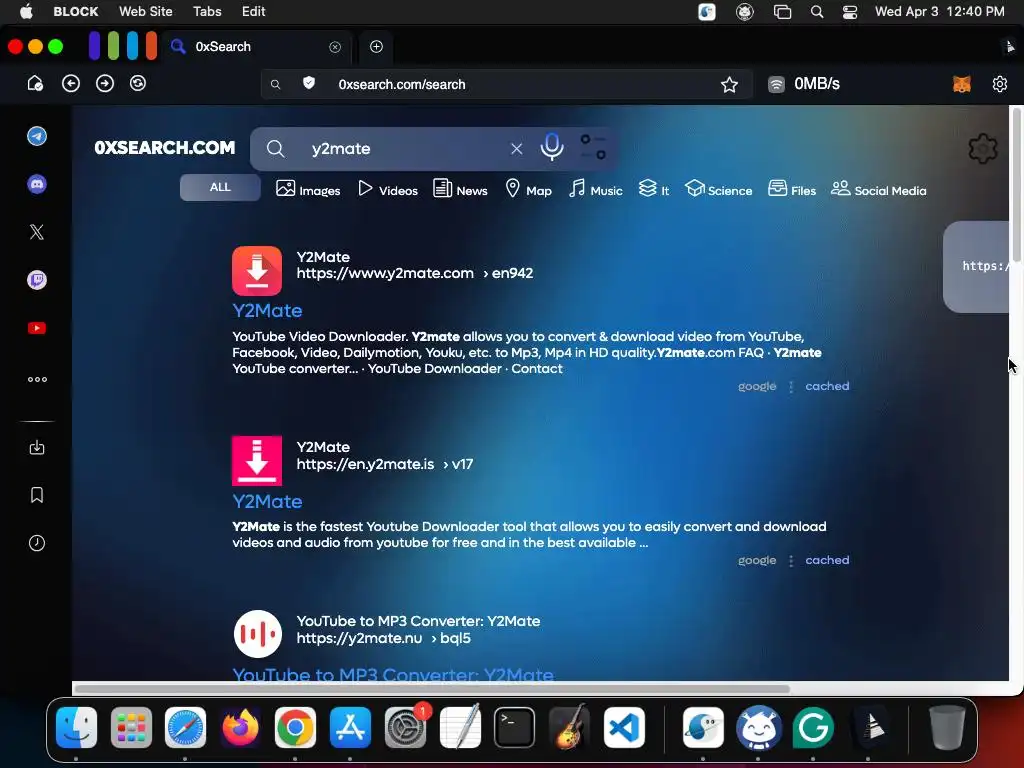
Task: Click the pink en.y2mate.is favicon thumbnail
Action: point(257,460)
